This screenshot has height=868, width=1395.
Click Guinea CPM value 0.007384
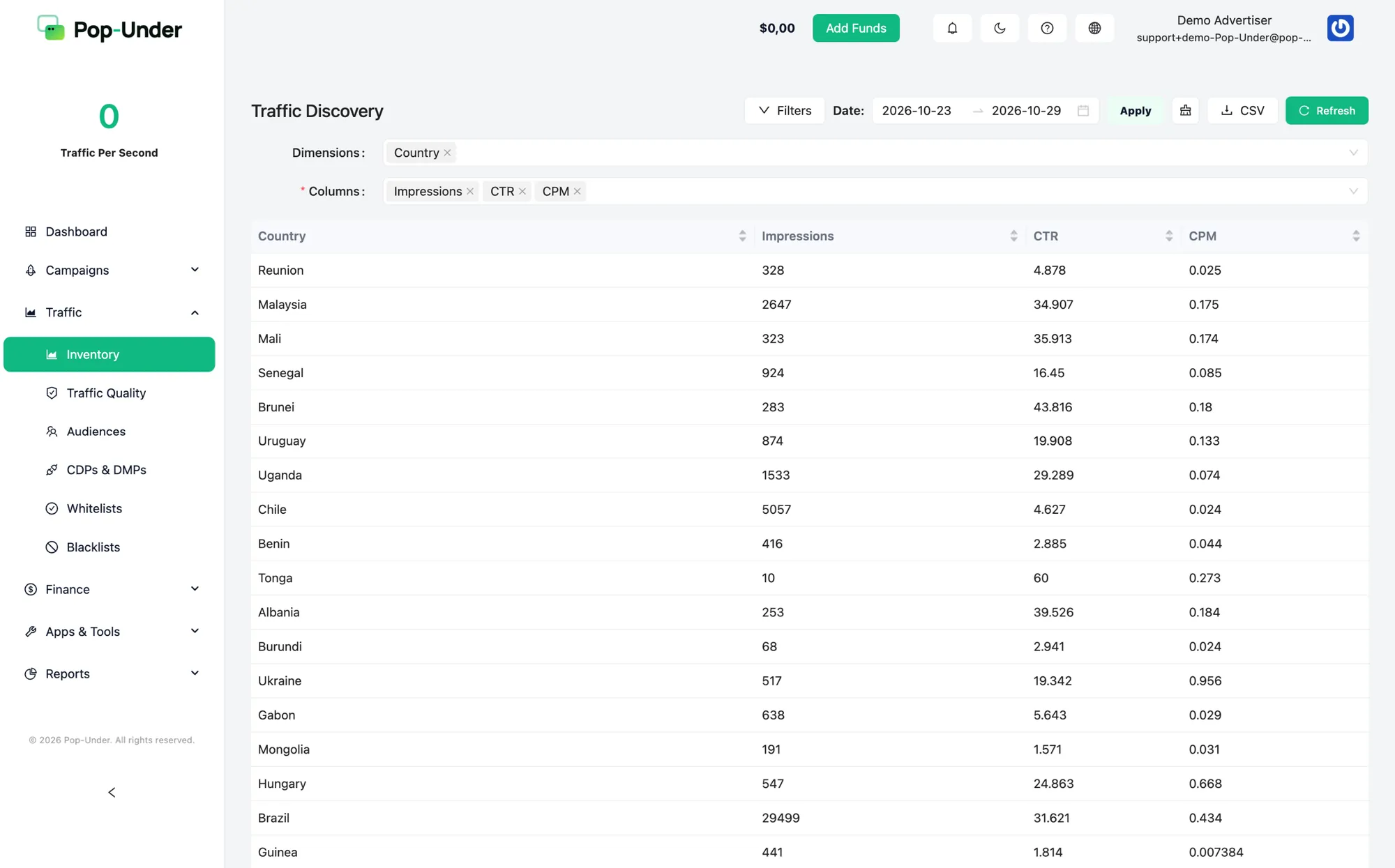1216,852
